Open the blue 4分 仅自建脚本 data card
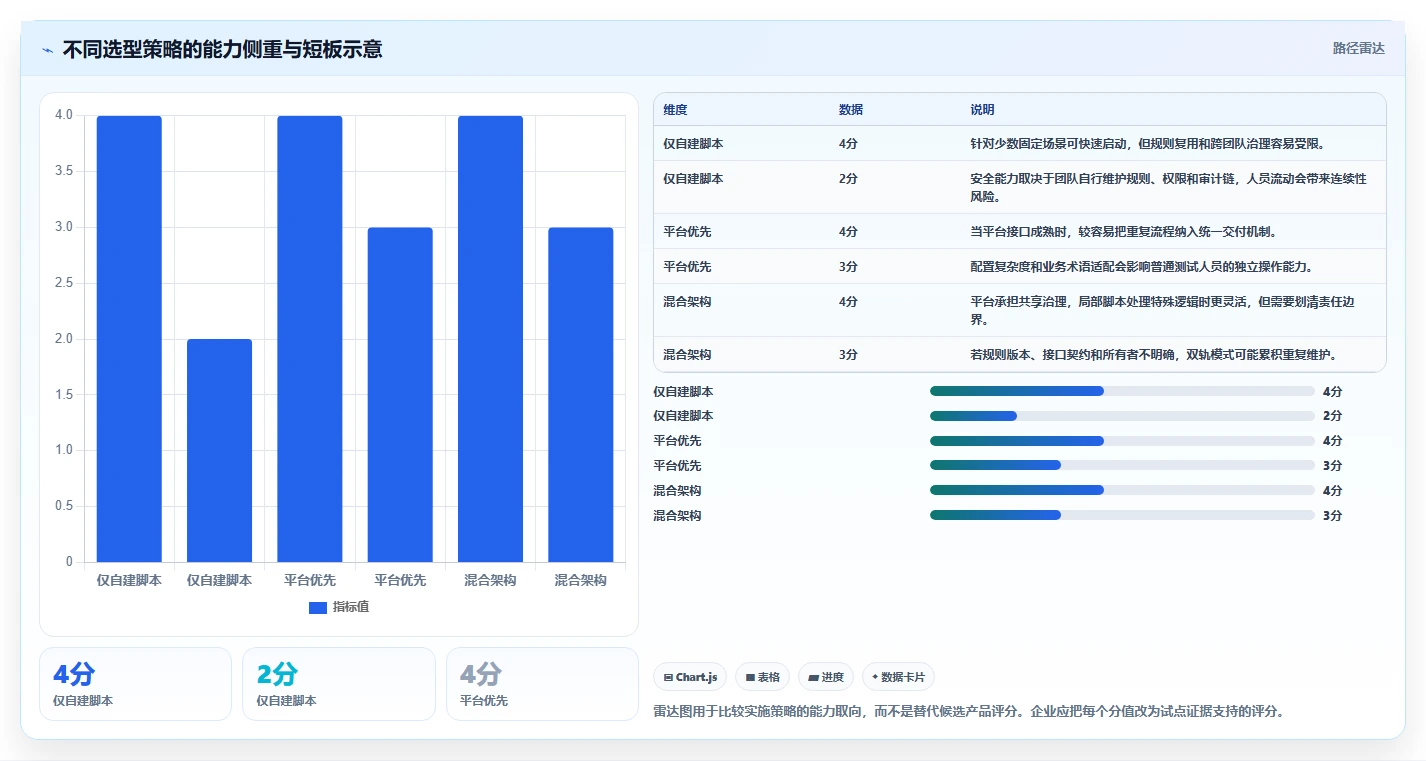The image size is (1426, 761). (x=135, y=684)
